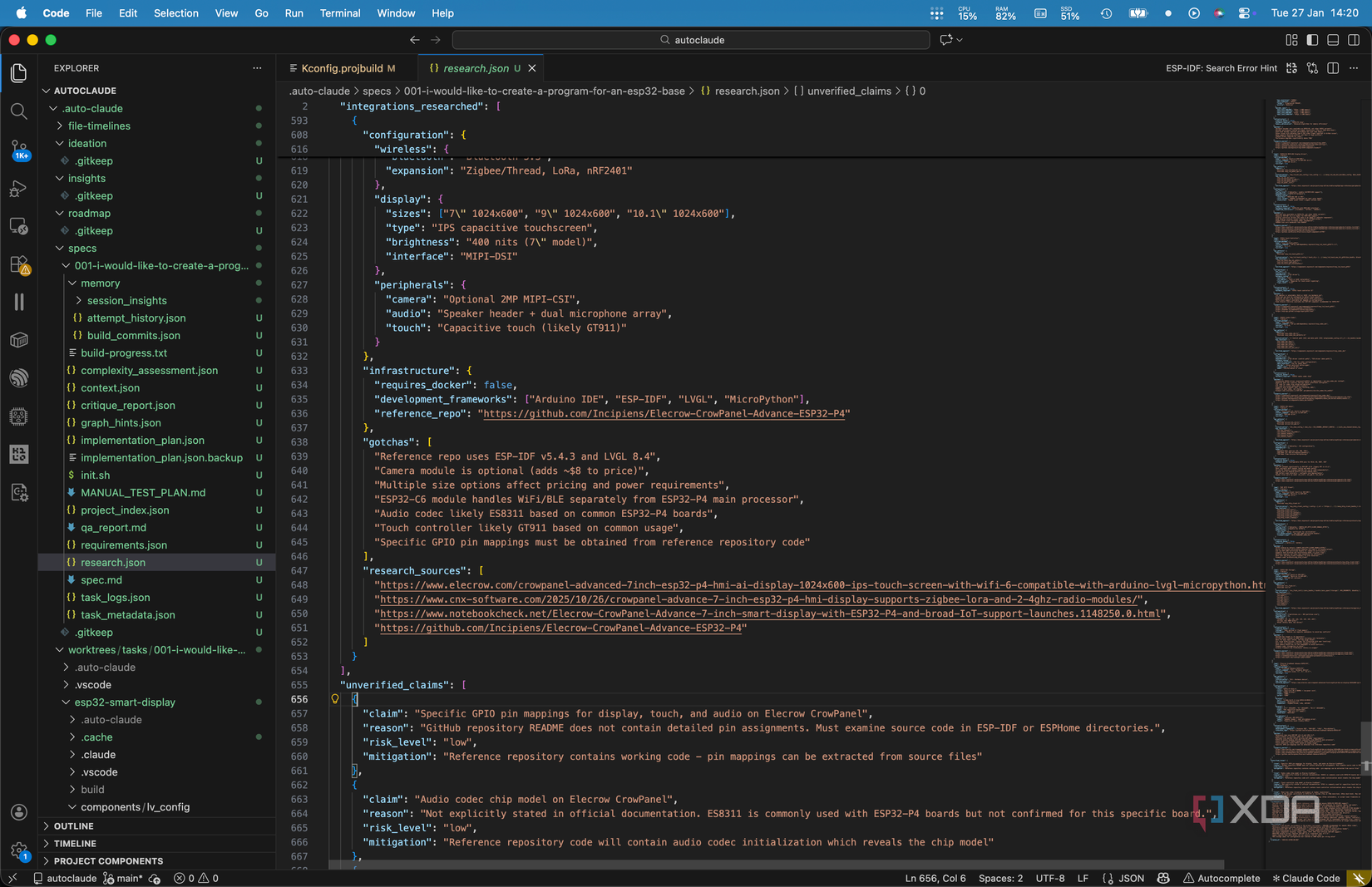Expand the TIMELINE section

tap(75, 844)
